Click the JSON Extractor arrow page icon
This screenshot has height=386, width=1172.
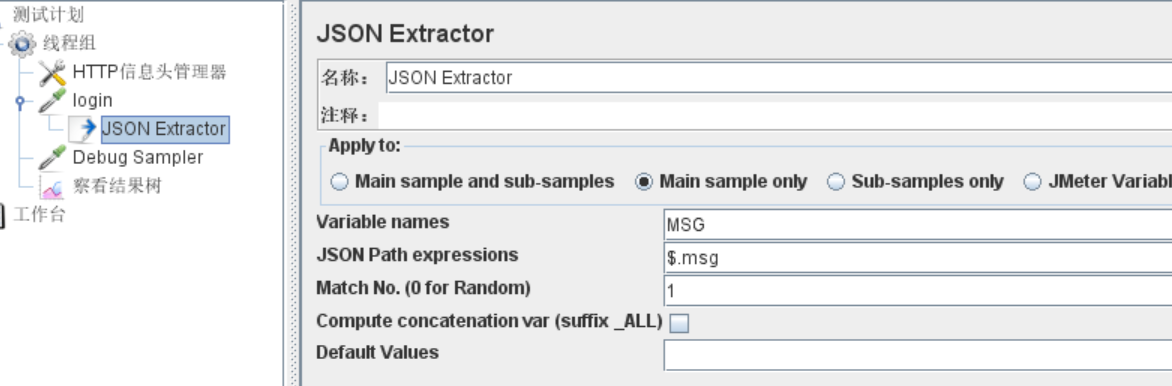[x=83, y=129]
